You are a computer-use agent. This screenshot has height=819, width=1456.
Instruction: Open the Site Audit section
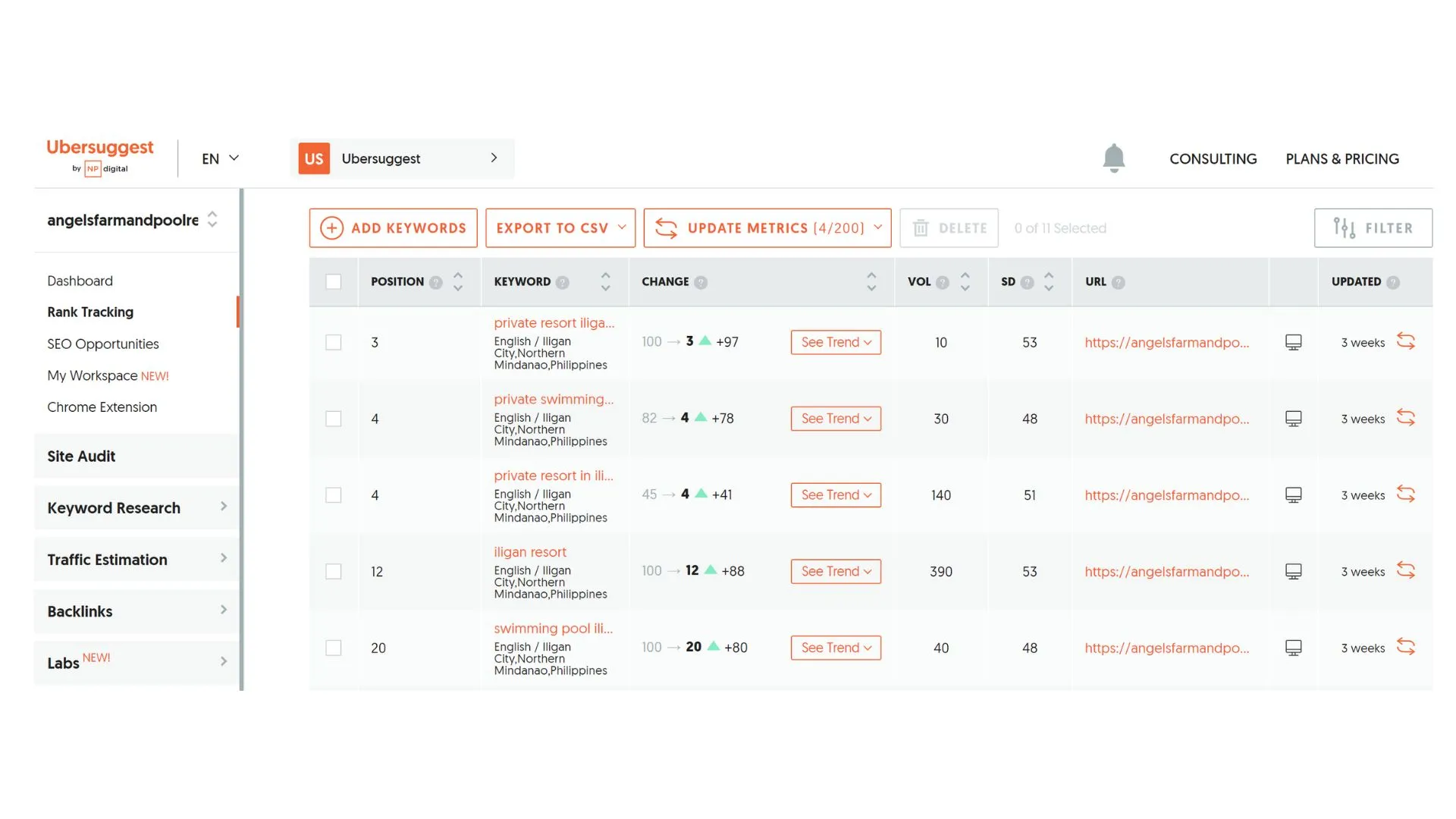[x=136, y=456]
